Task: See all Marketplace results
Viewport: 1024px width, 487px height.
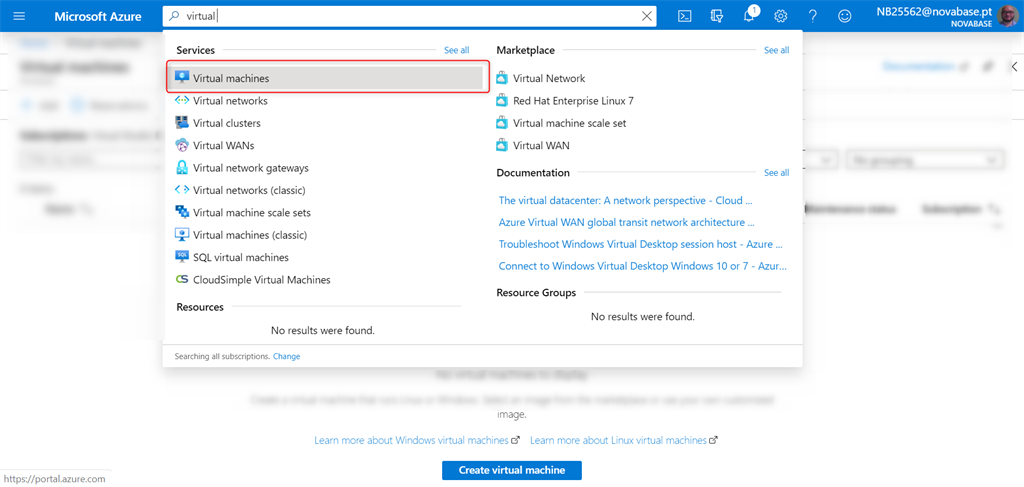Action: pos(776,50)
